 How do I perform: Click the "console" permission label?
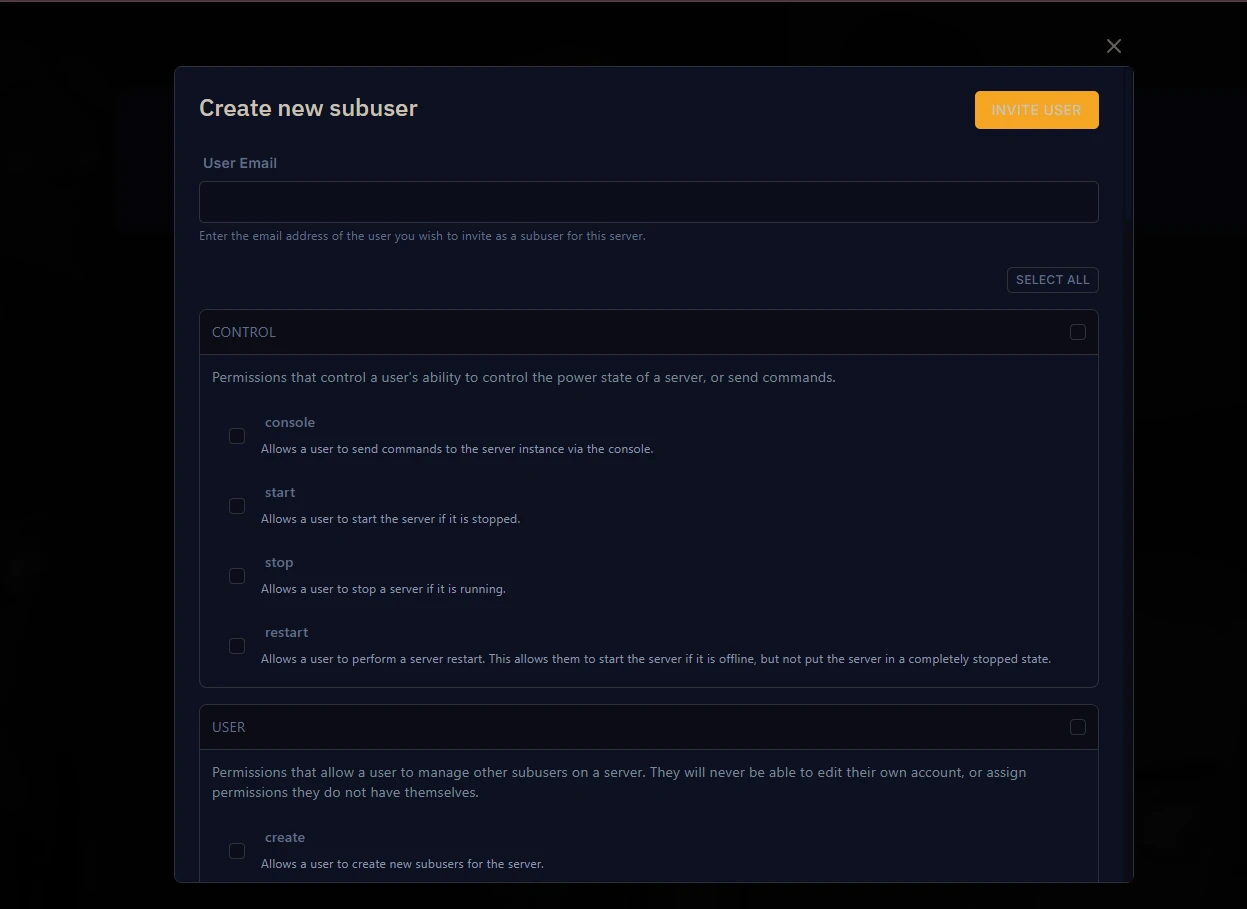coord(290,423)
